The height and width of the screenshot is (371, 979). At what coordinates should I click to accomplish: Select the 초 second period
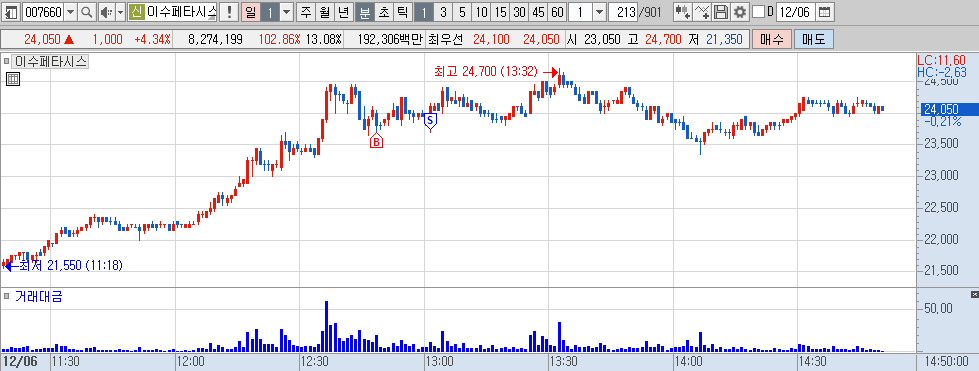pos(383,12)
